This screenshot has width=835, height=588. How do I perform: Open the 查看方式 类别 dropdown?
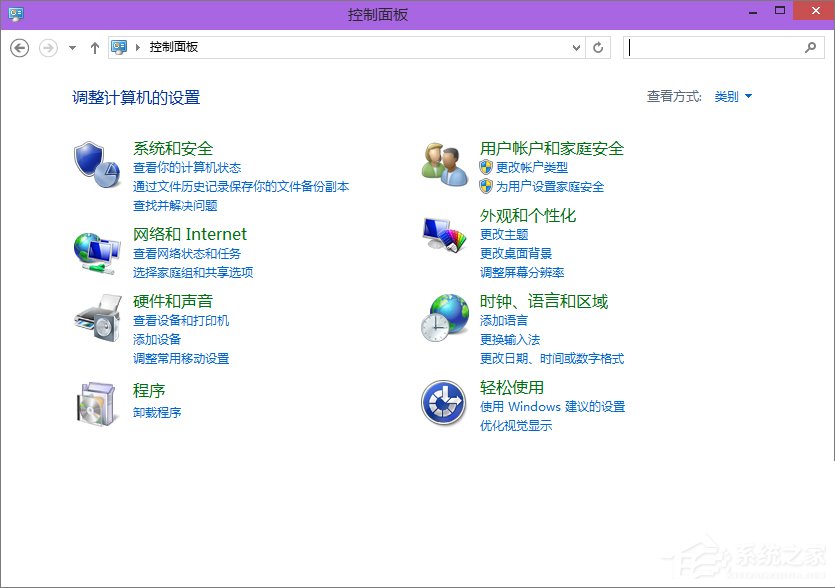(729, 96)
